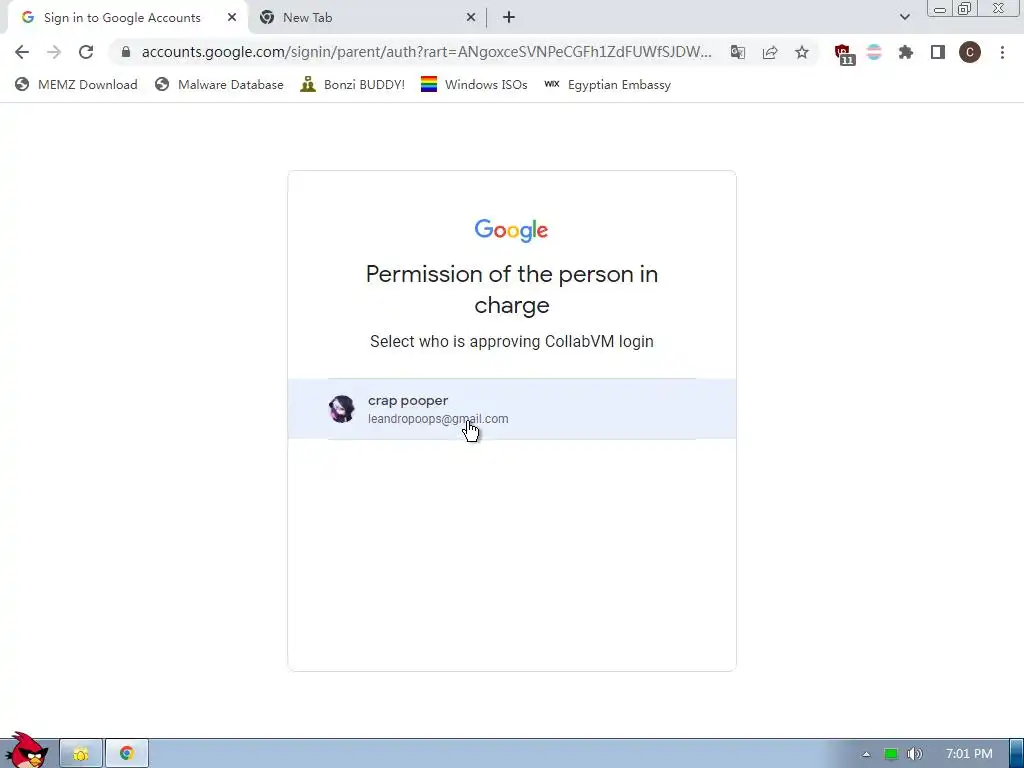The width and height of the screenshot is (1024, 768).
Task: Go back to the previous page
Action: [x=22, y=52]
